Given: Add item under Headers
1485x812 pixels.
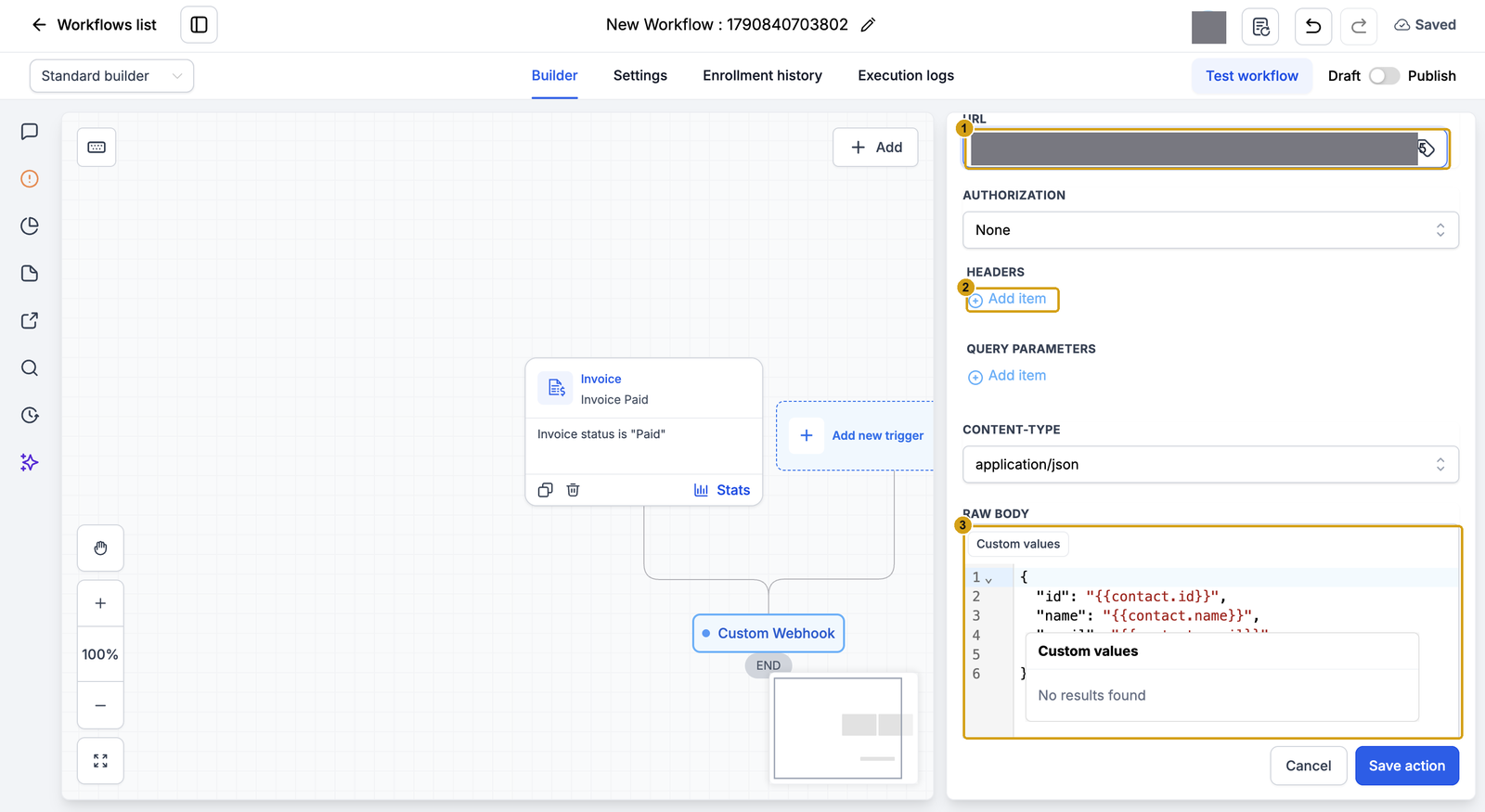Looking at the screenshot, I should 1008,299.
